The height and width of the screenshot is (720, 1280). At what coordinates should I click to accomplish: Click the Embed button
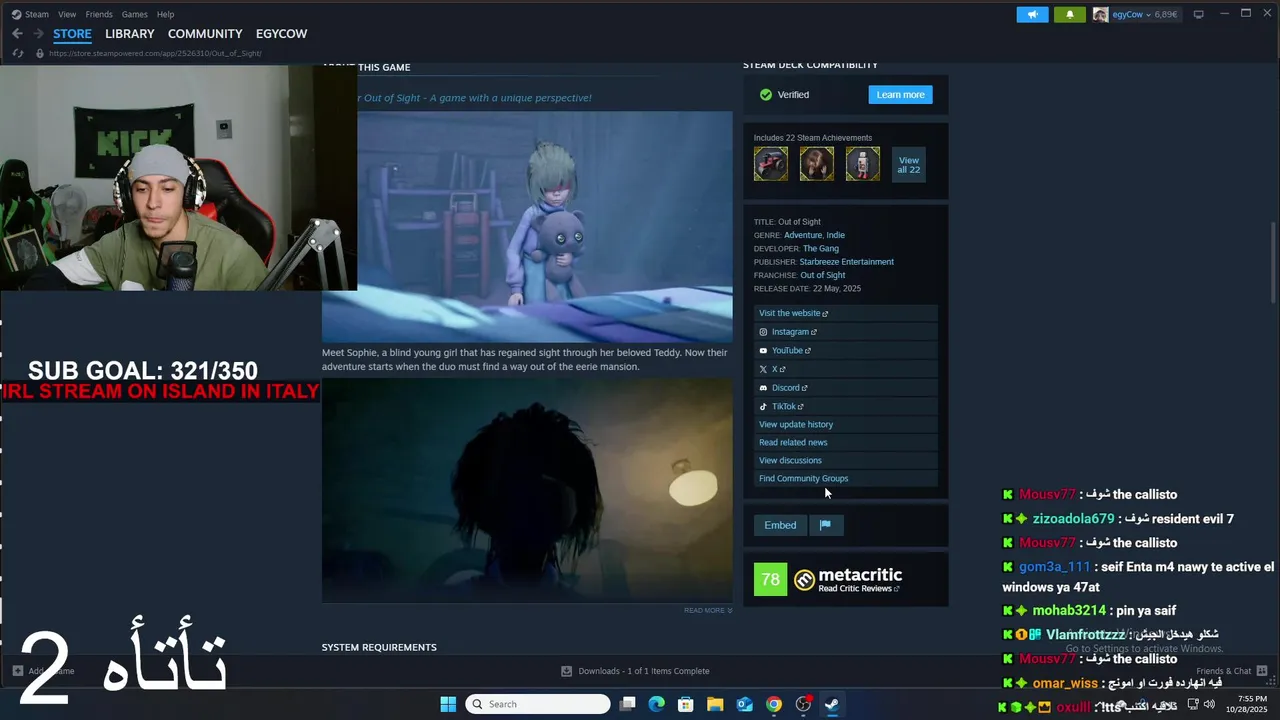tap(780, 525)
